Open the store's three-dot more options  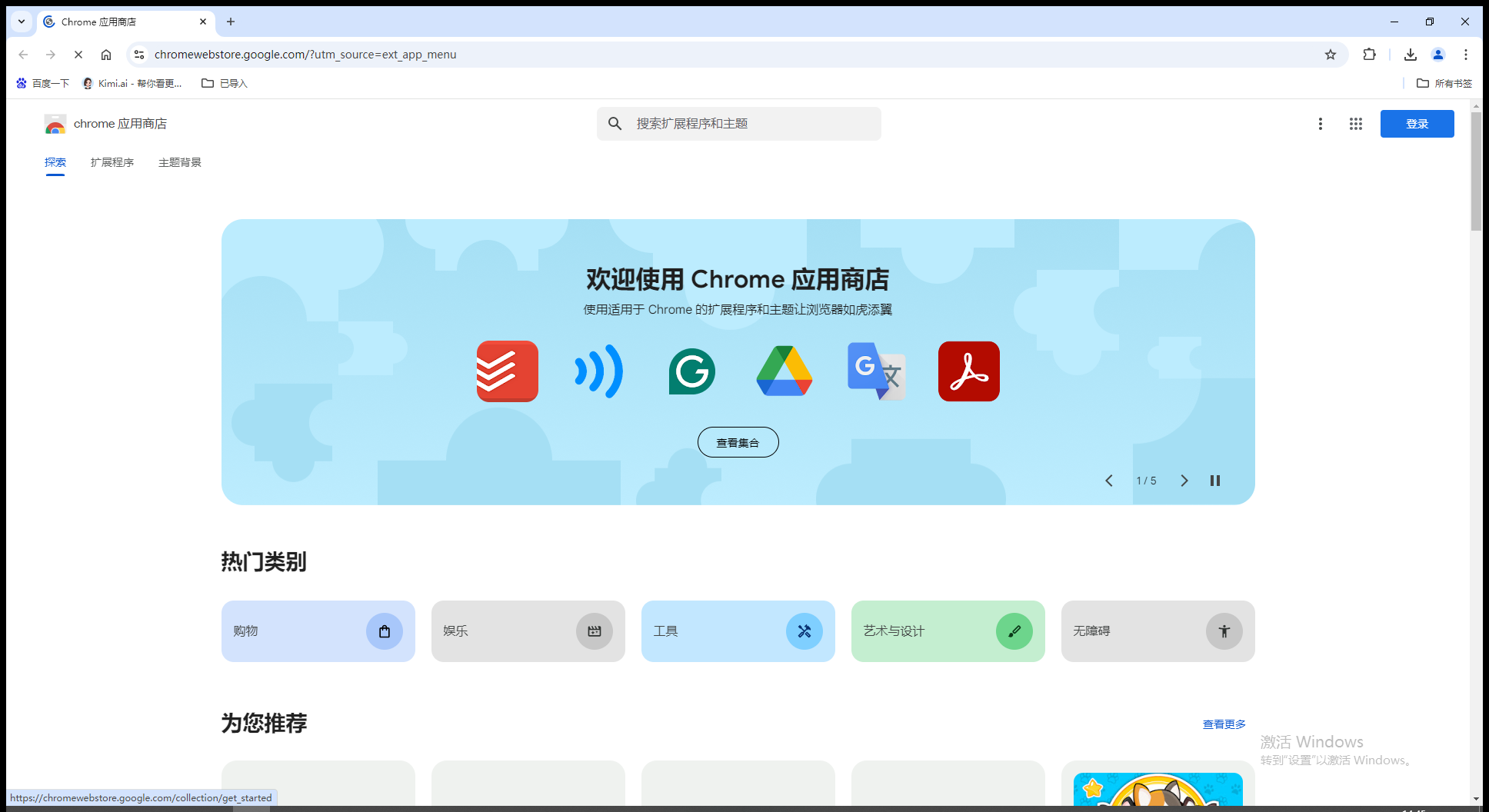click(x=1321, y=124)
